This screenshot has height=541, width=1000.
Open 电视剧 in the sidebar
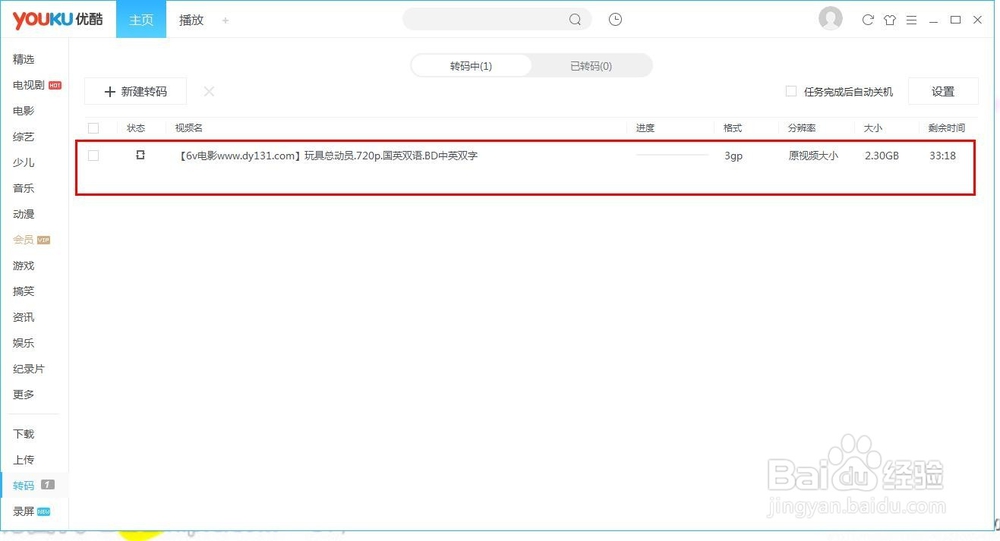(x=28, y=85)
